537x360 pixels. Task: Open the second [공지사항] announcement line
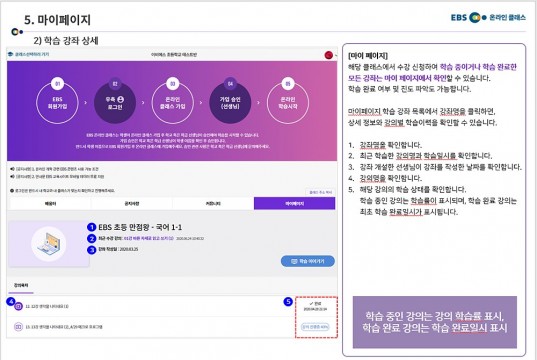[60, 176]
